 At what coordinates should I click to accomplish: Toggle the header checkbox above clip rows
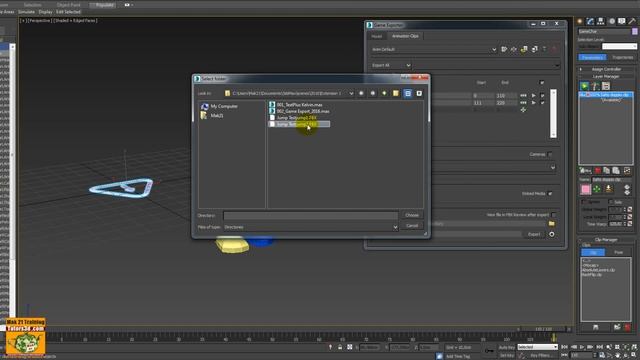click(x=542, y=83)
